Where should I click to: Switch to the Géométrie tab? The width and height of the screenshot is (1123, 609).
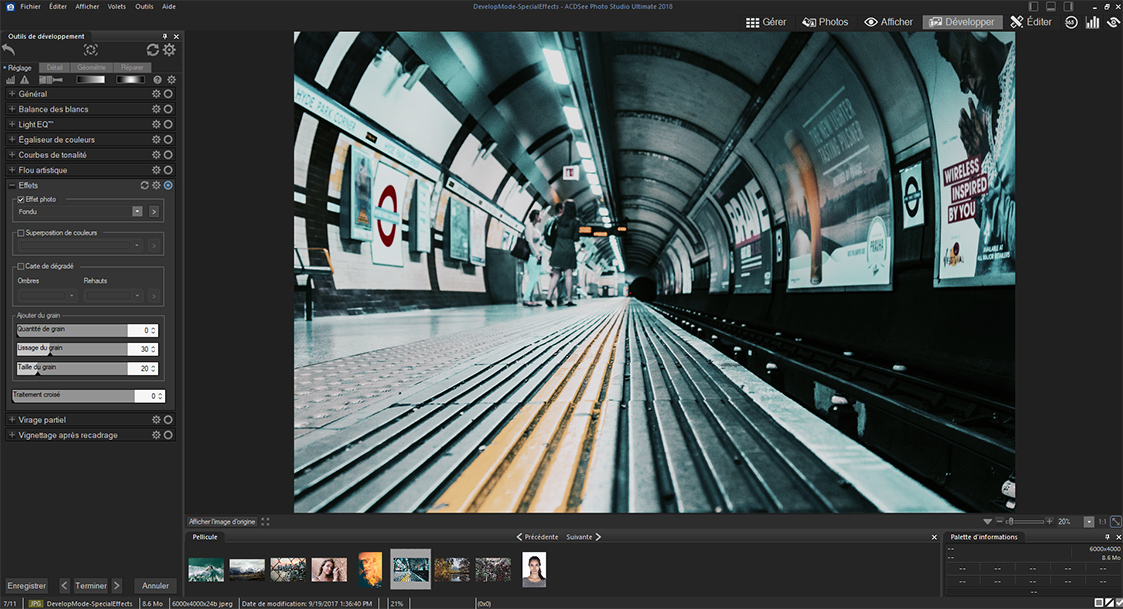coord(91,67)
